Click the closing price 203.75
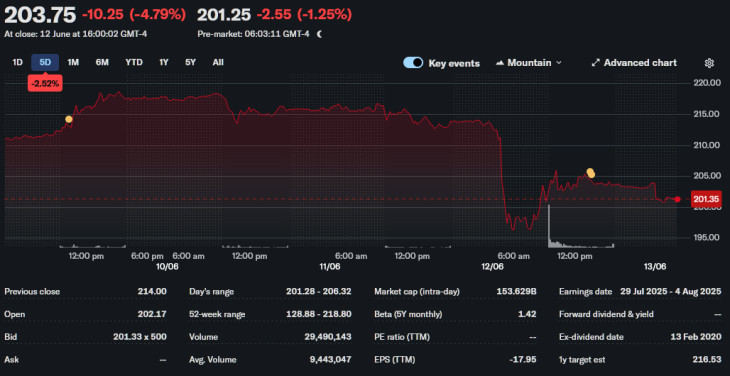The height and width of the screenshot is (376, 730). pos(40,15)
